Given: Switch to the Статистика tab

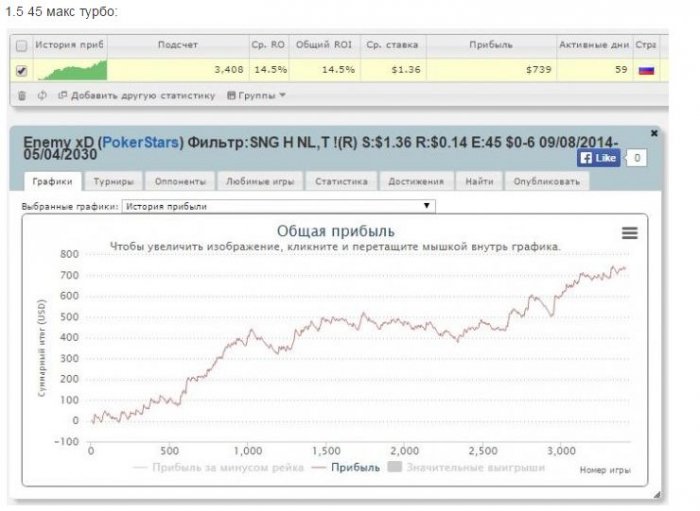Looking at the screenshot, I should pyautogui.click(x=341, y=182).
